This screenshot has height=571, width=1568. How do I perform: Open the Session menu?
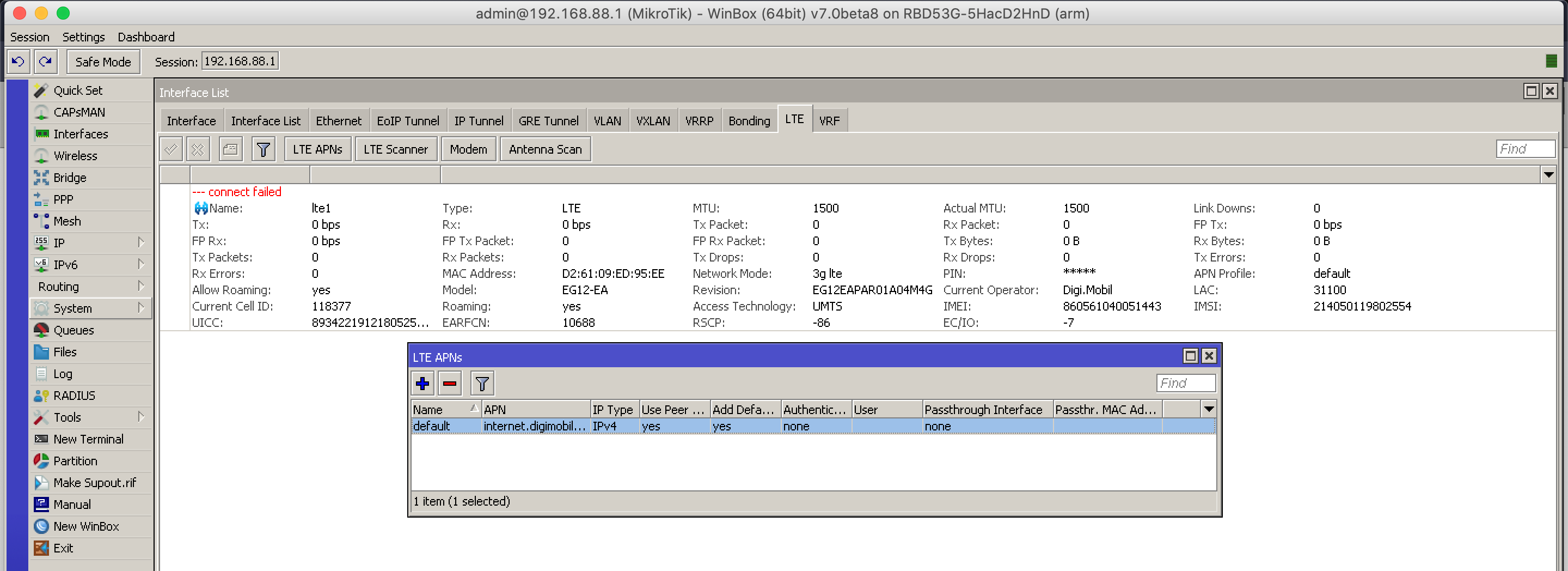point(30,37)
